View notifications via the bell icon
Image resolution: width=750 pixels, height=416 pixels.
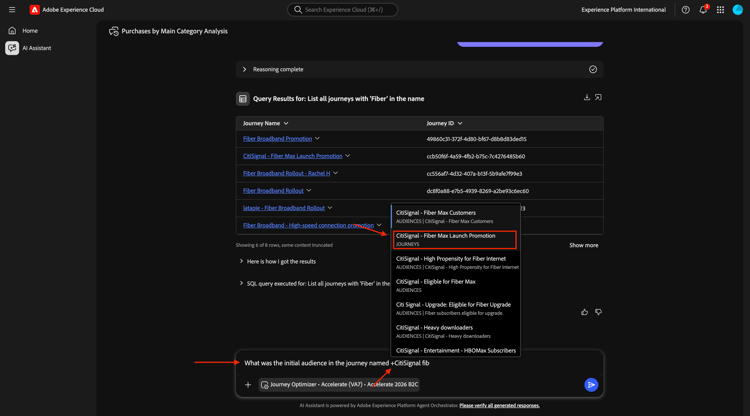pyautogui.click(x=703, y=10)
